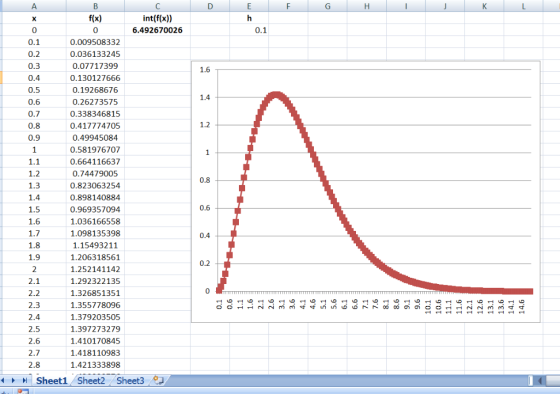Select column J header

point(445,6)
